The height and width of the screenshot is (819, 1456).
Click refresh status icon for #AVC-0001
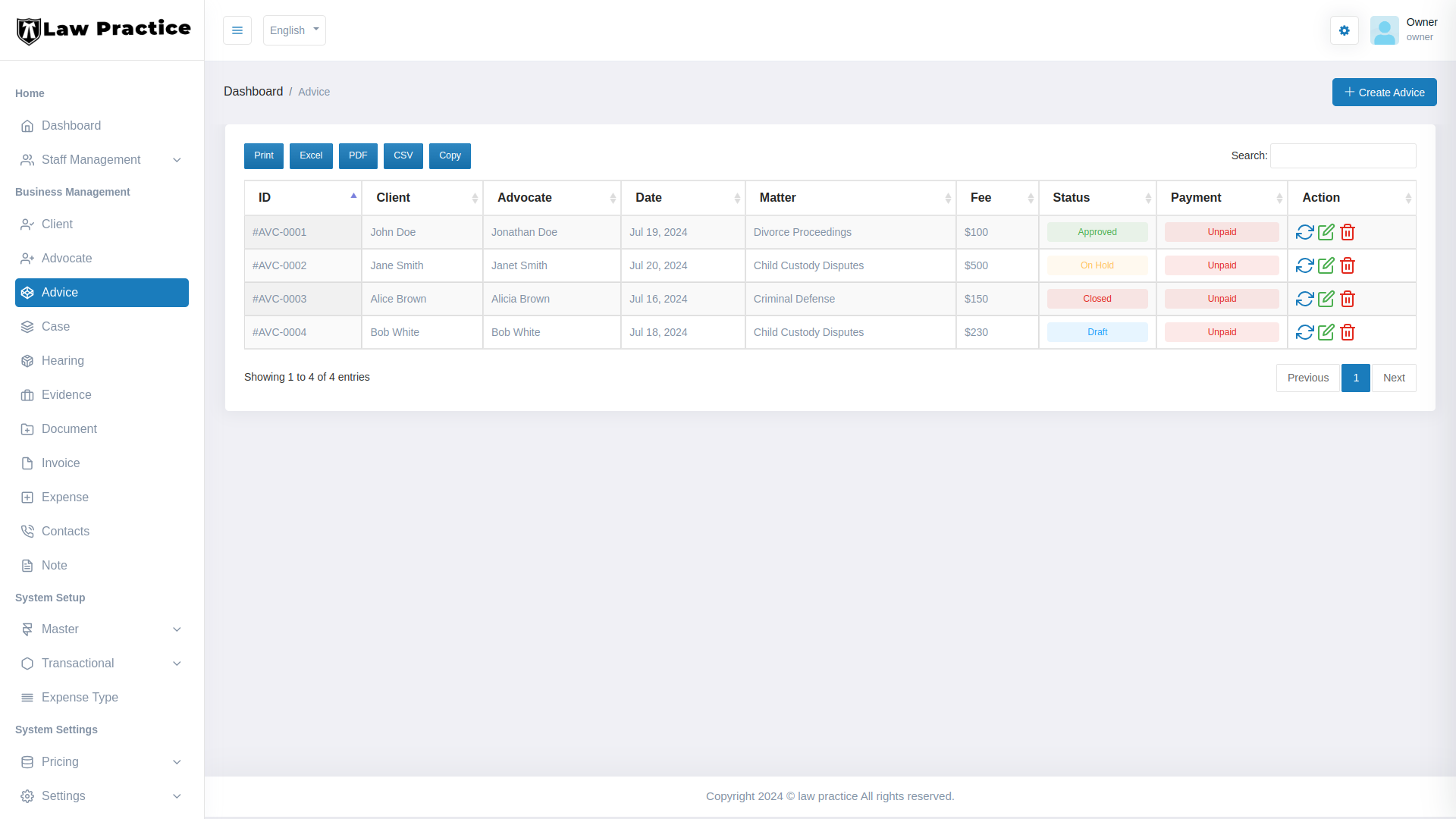pos(1304,232)
